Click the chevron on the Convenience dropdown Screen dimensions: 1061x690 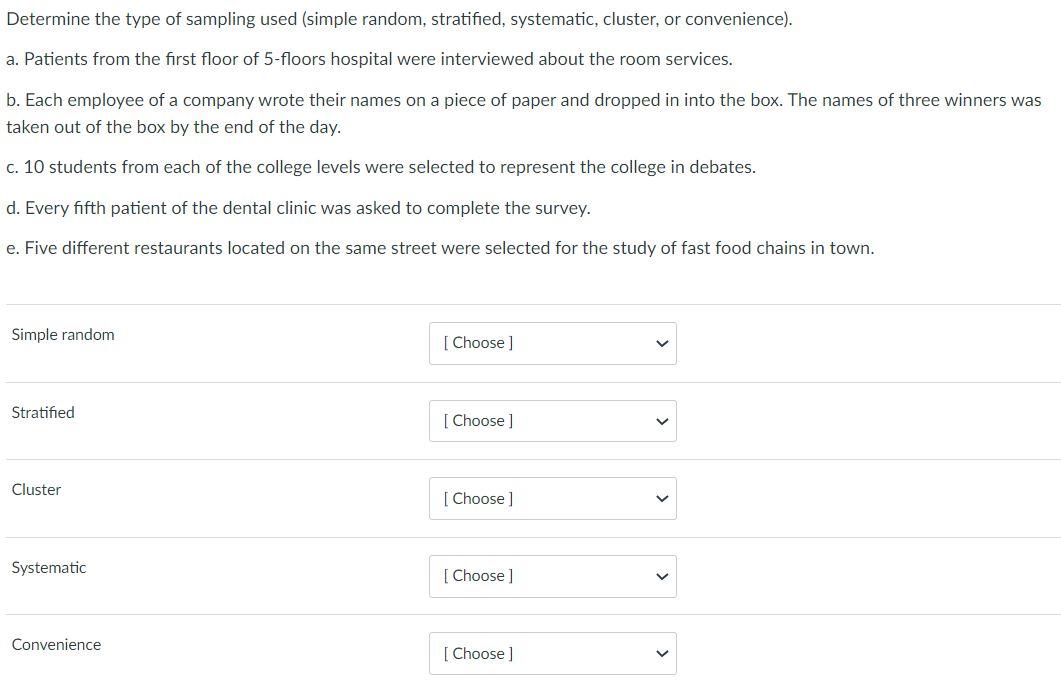[x=660, y=653]
